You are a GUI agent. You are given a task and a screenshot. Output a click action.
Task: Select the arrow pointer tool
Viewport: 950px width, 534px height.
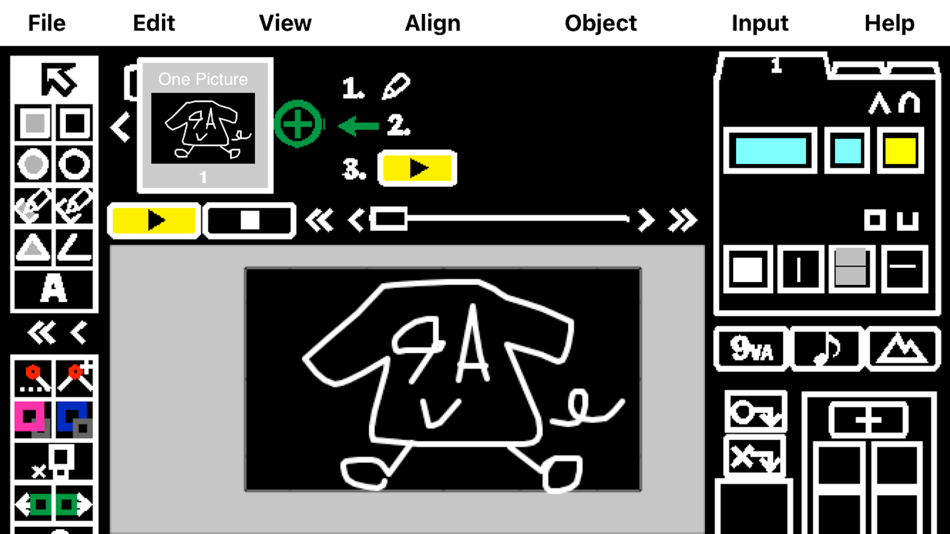click(58, 79)
